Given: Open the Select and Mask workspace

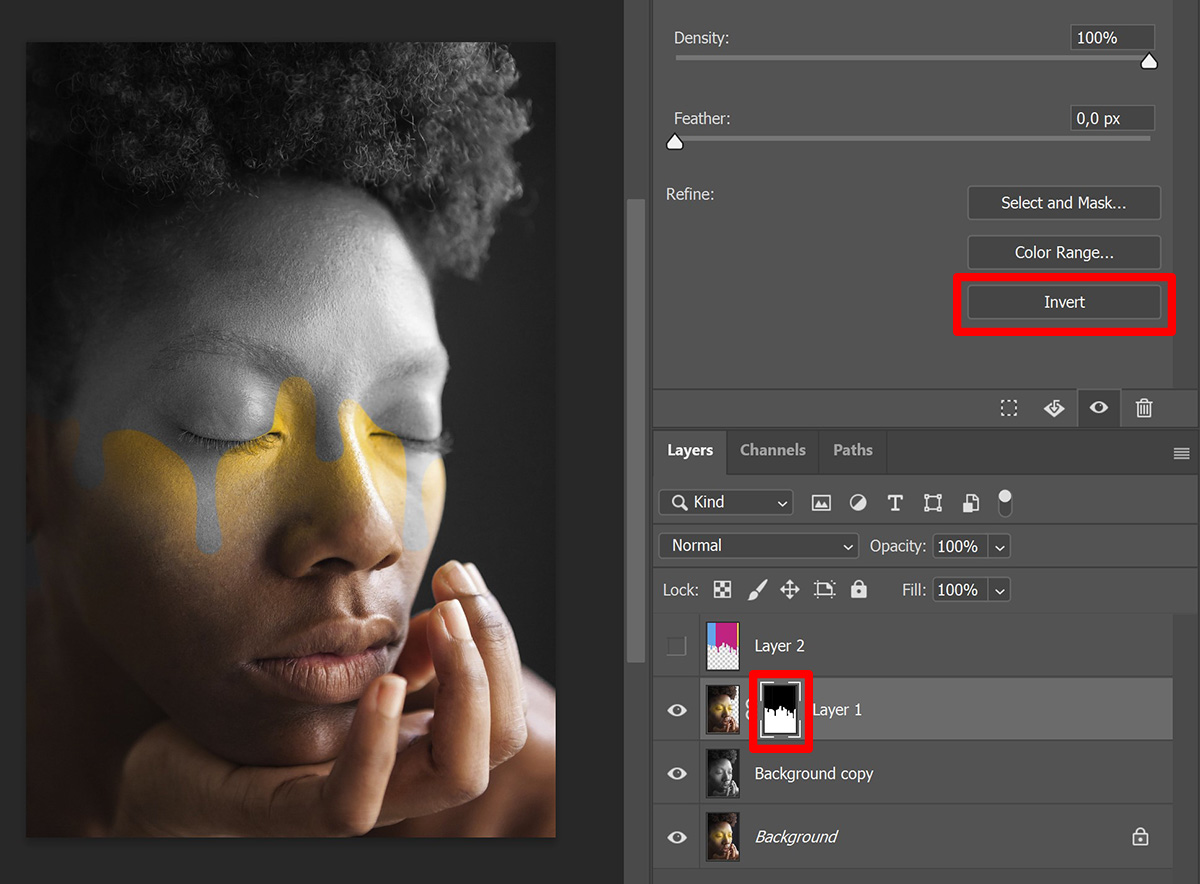Looking at the screenshot, I should (x=1064, y=203).
